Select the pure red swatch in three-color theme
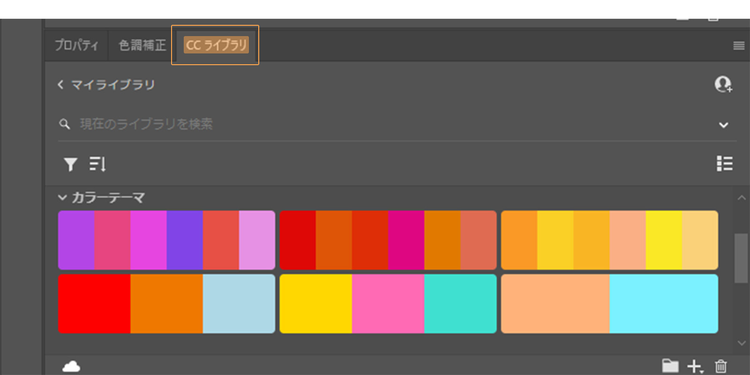 pos(94,304)
